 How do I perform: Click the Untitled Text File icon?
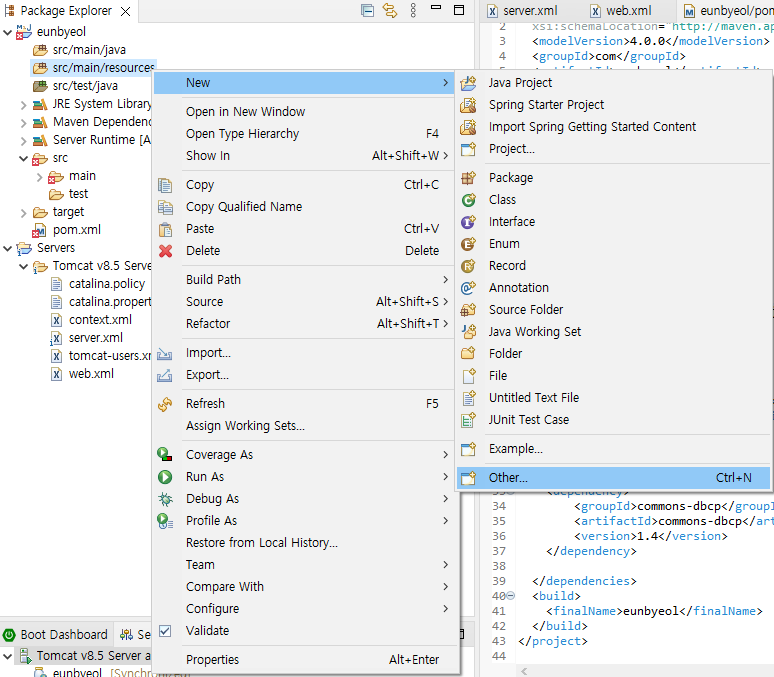click(468, 398)
